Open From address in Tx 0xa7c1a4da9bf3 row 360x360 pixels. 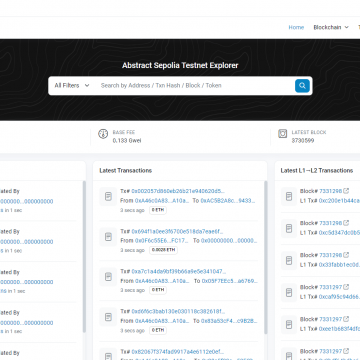tap(162, 281)
